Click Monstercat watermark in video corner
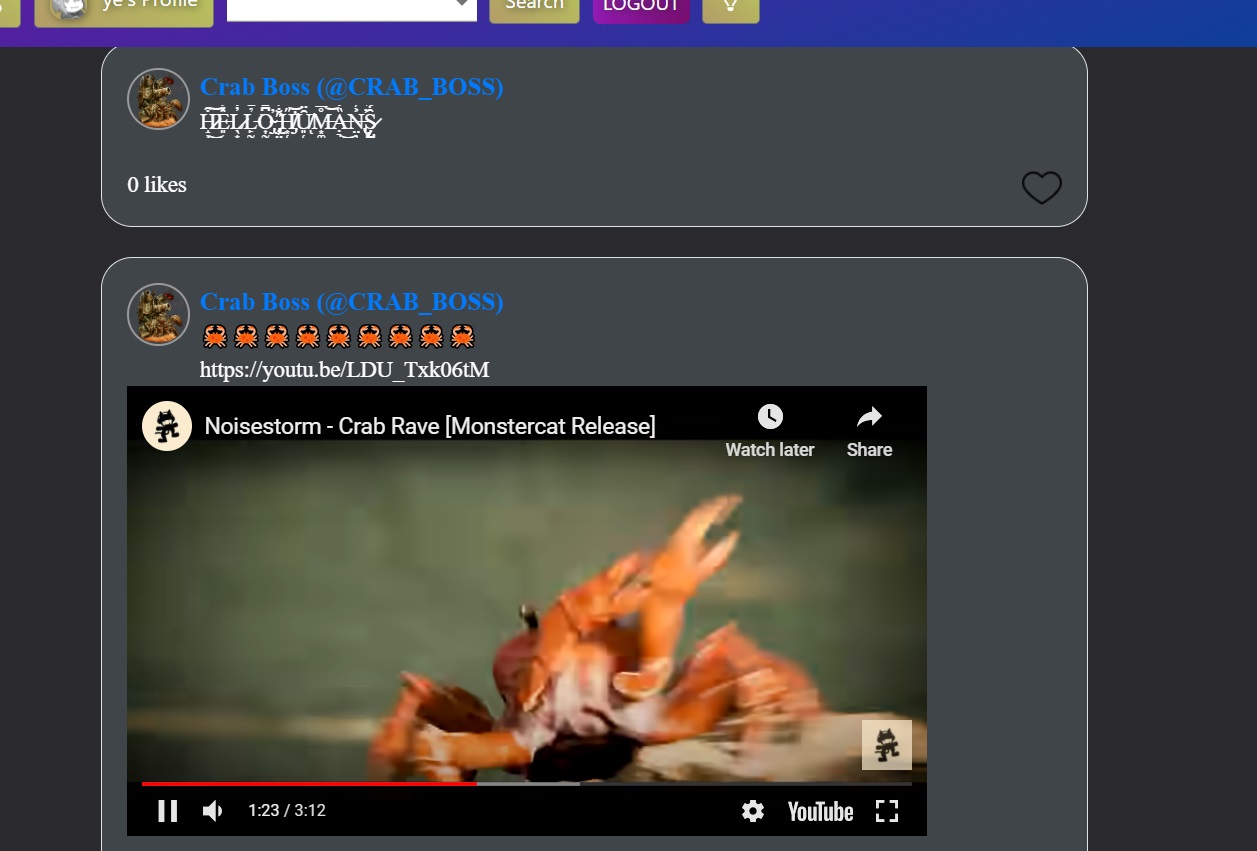The height and width of the screenshot is (851, 1257). tap(887, 745)
